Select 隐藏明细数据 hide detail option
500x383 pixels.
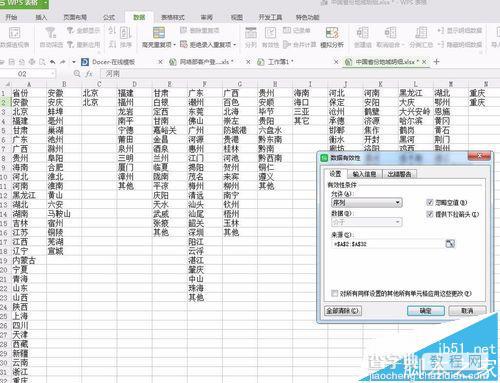pos(460,44)
